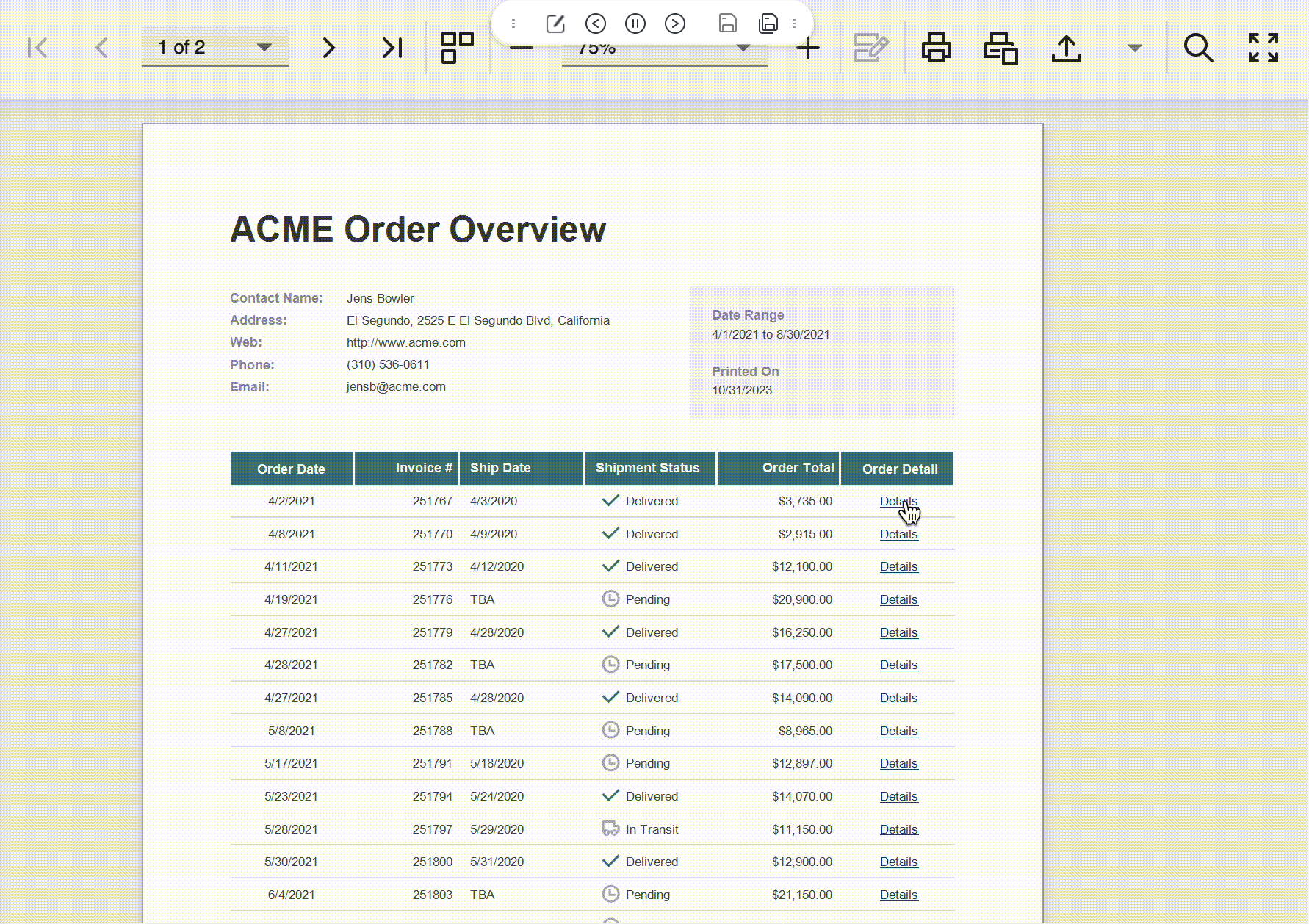The width and height of the screenshot is (1309, 924).
Task: Go to the next page
Action: pyautogui.click(x=328, y=48)
